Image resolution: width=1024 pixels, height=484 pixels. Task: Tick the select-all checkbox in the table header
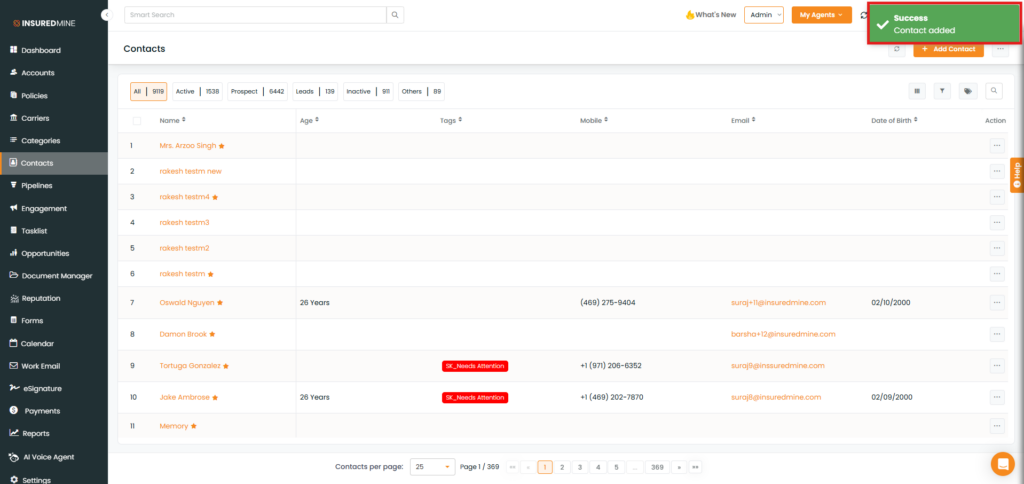tap(137, 121)
